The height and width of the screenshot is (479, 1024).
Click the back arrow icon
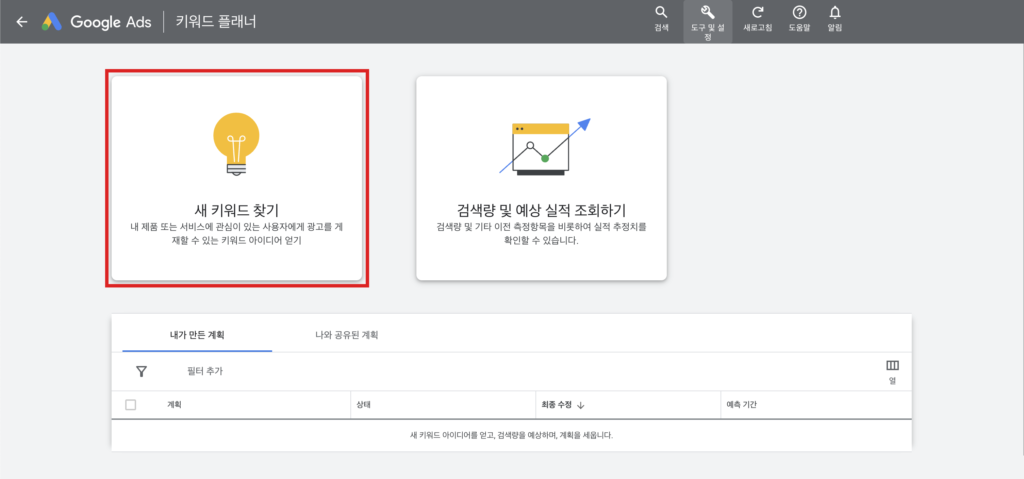coord(22,21)
